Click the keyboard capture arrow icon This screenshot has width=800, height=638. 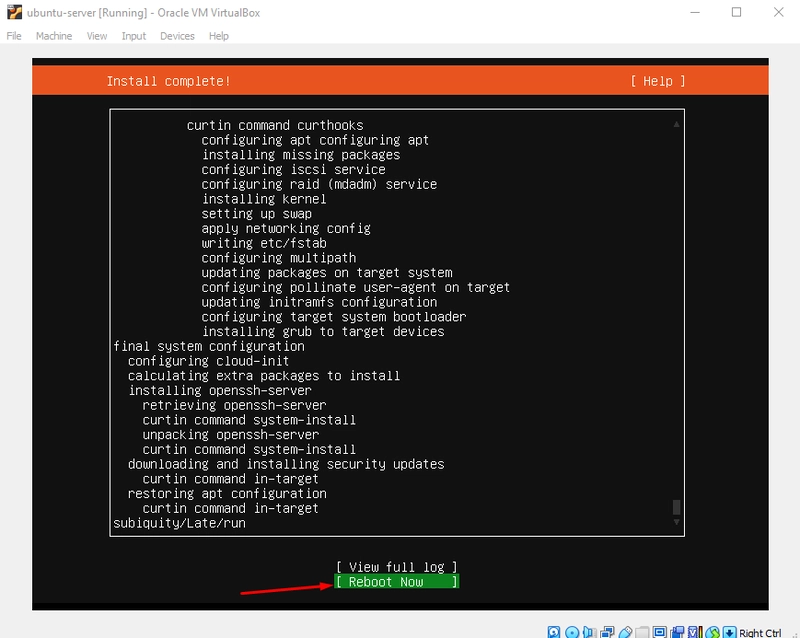pos(730,632)
